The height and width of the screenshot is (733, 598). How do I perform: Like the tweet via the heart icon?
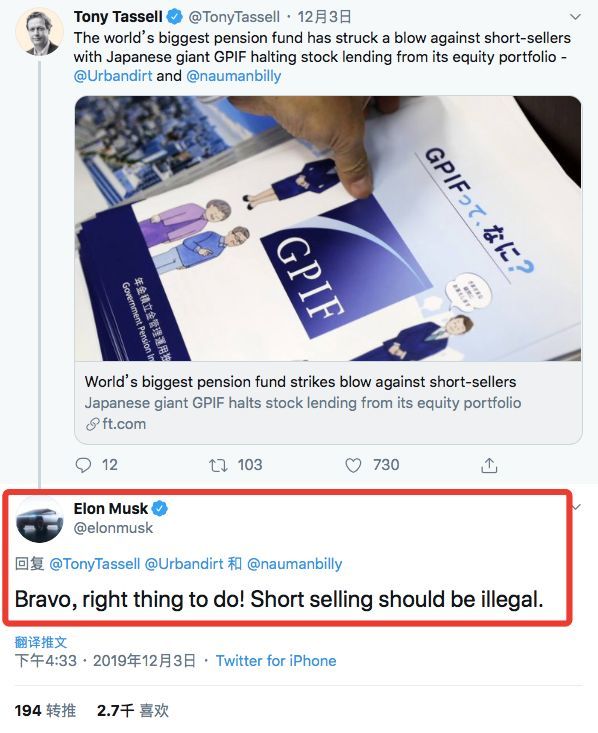pos(353,465)
